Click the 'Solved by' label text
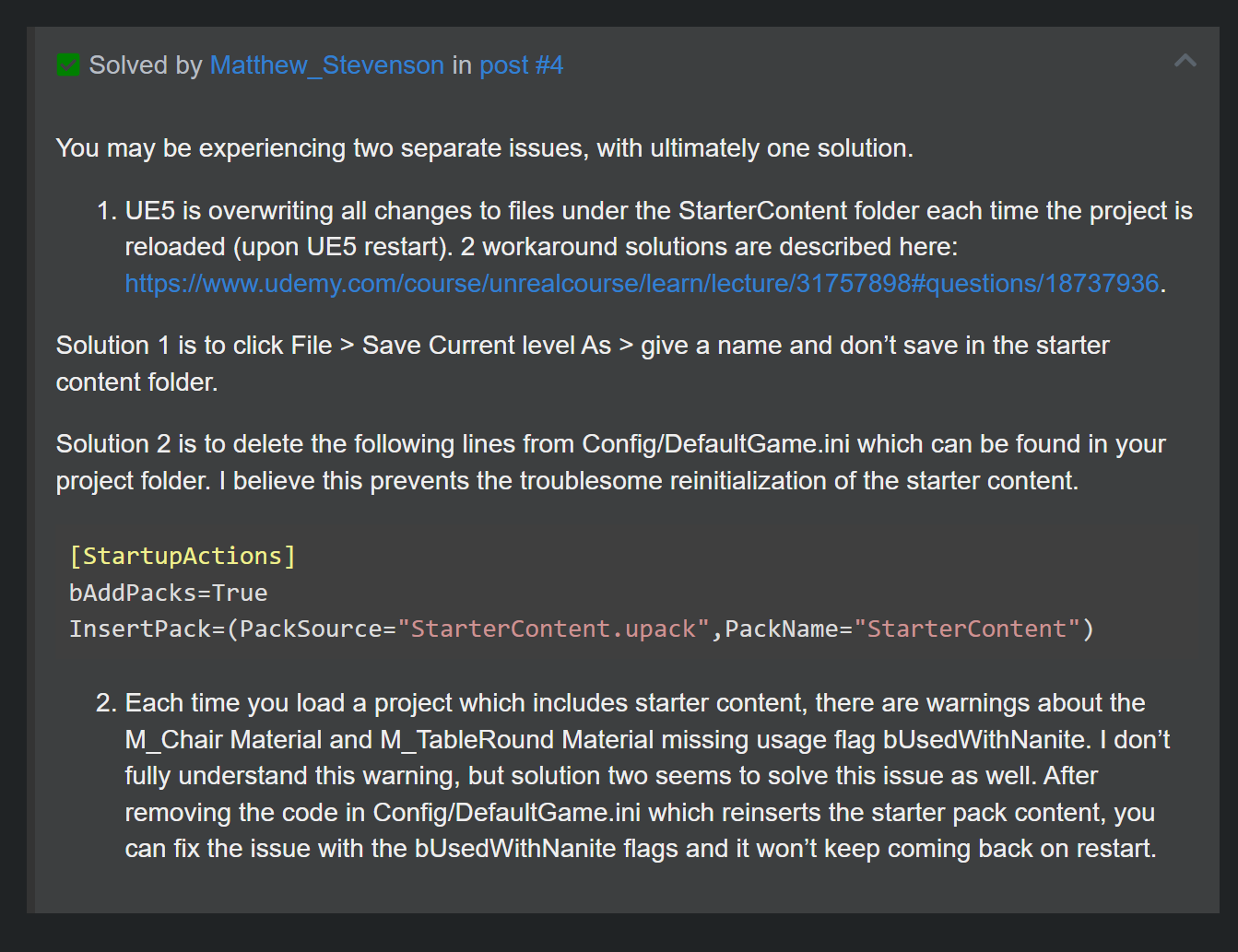Viewport: 1238px width, 952px height. point(146,65)
